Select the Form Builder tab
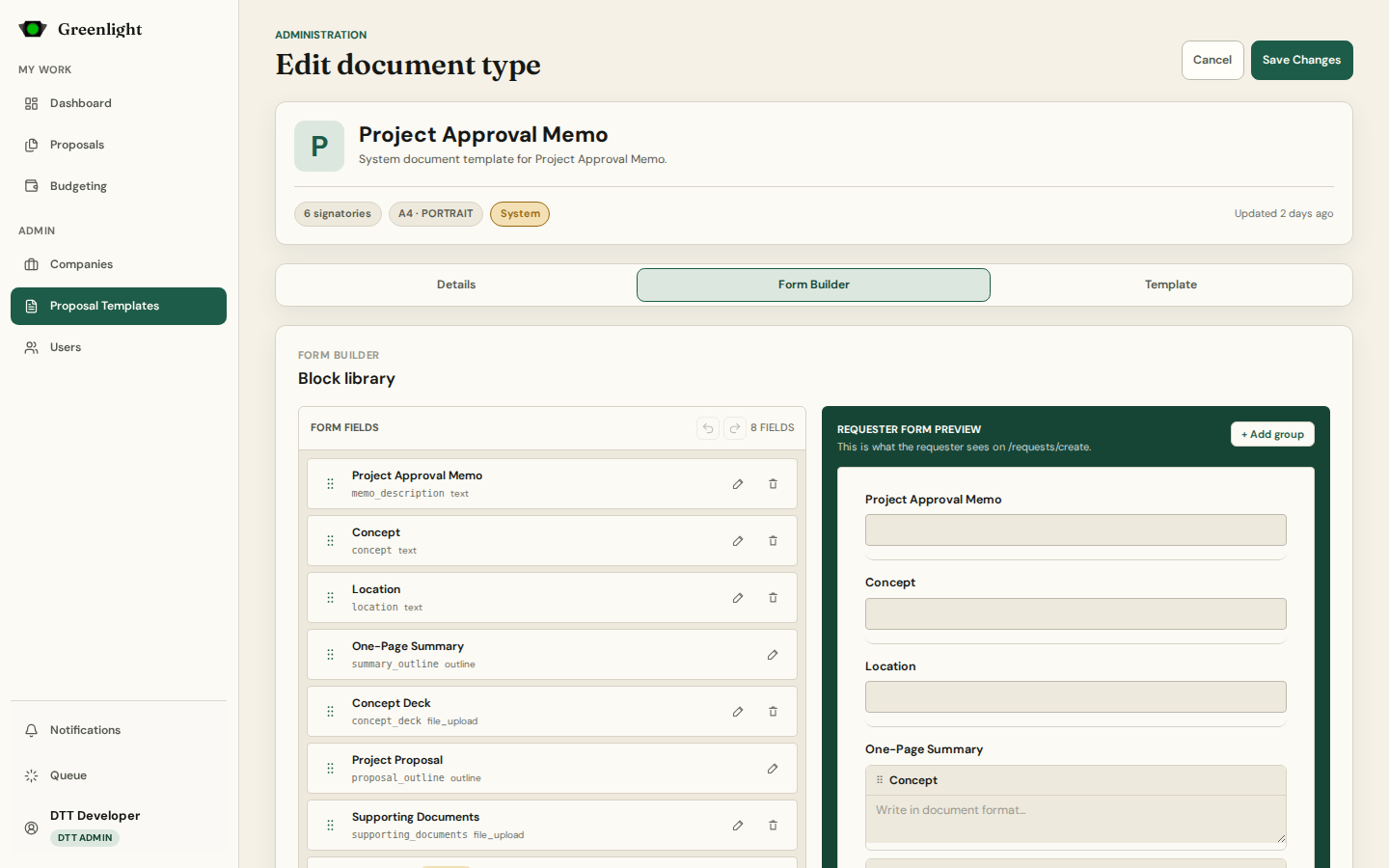This screenshot has height=868, width=1389. point(813,285)
